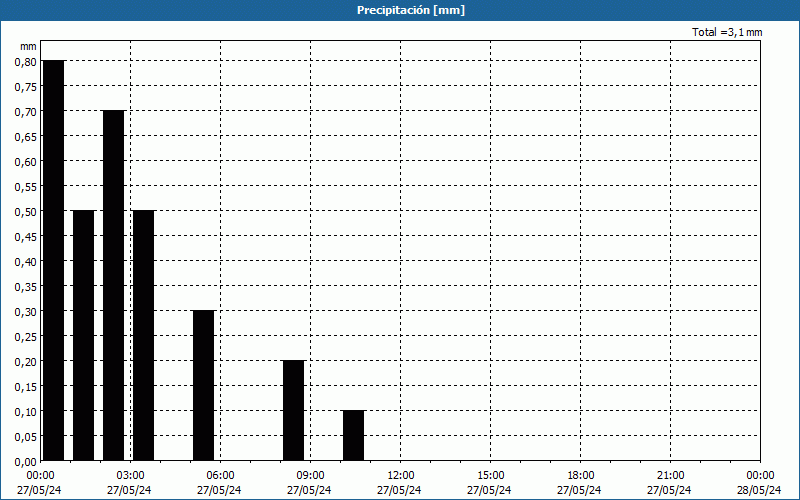Select the 0,70 mm precipitation bar
The height and width of the screenshot is (500, 800).
click(x=114, y=285)
